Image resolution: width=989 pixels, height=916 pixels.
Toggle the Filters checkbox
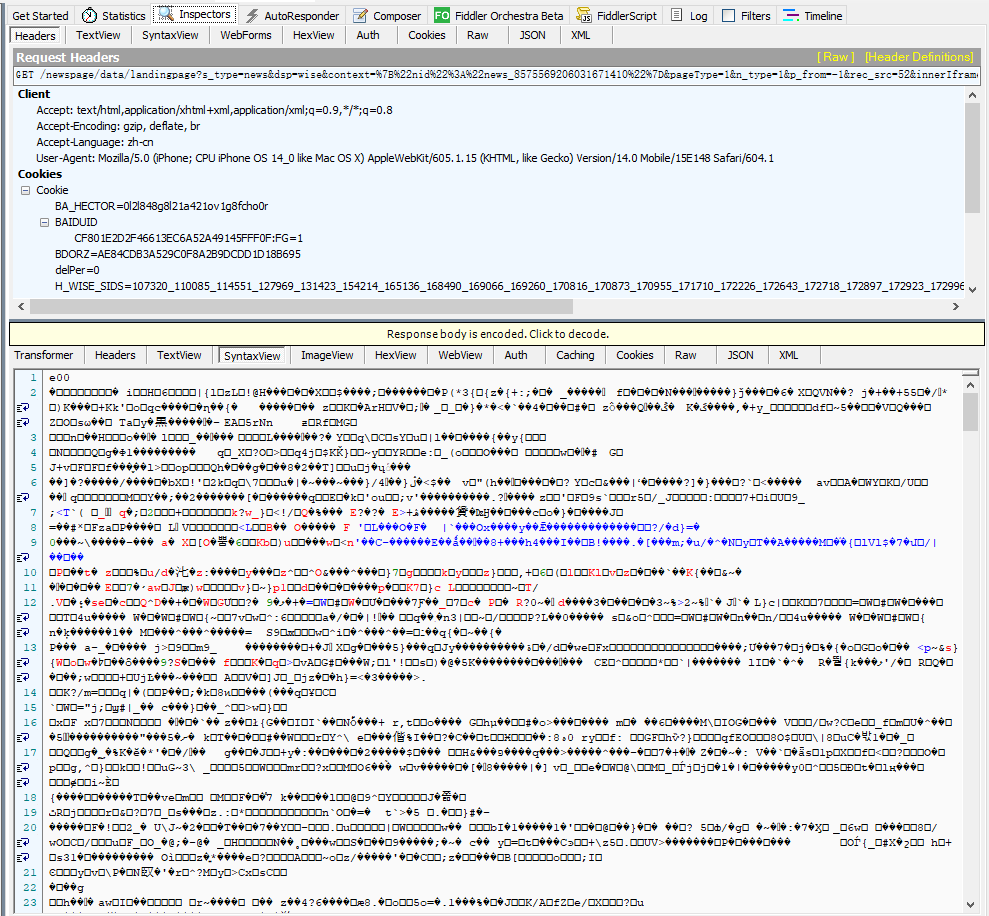[x=729, y=16]
